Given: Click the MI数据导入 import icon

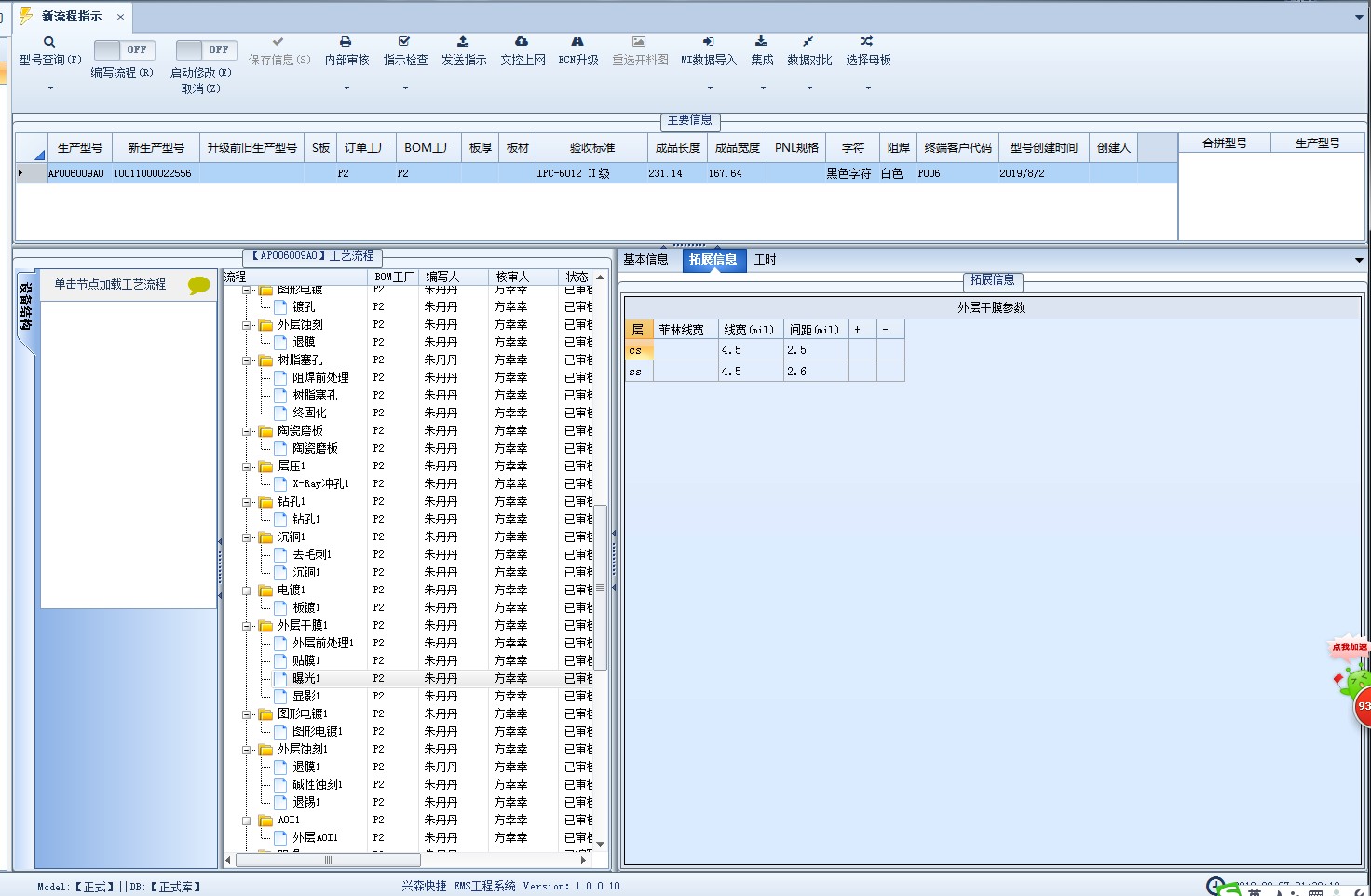Looking at the screenshot, I should [x=708, y=42].
